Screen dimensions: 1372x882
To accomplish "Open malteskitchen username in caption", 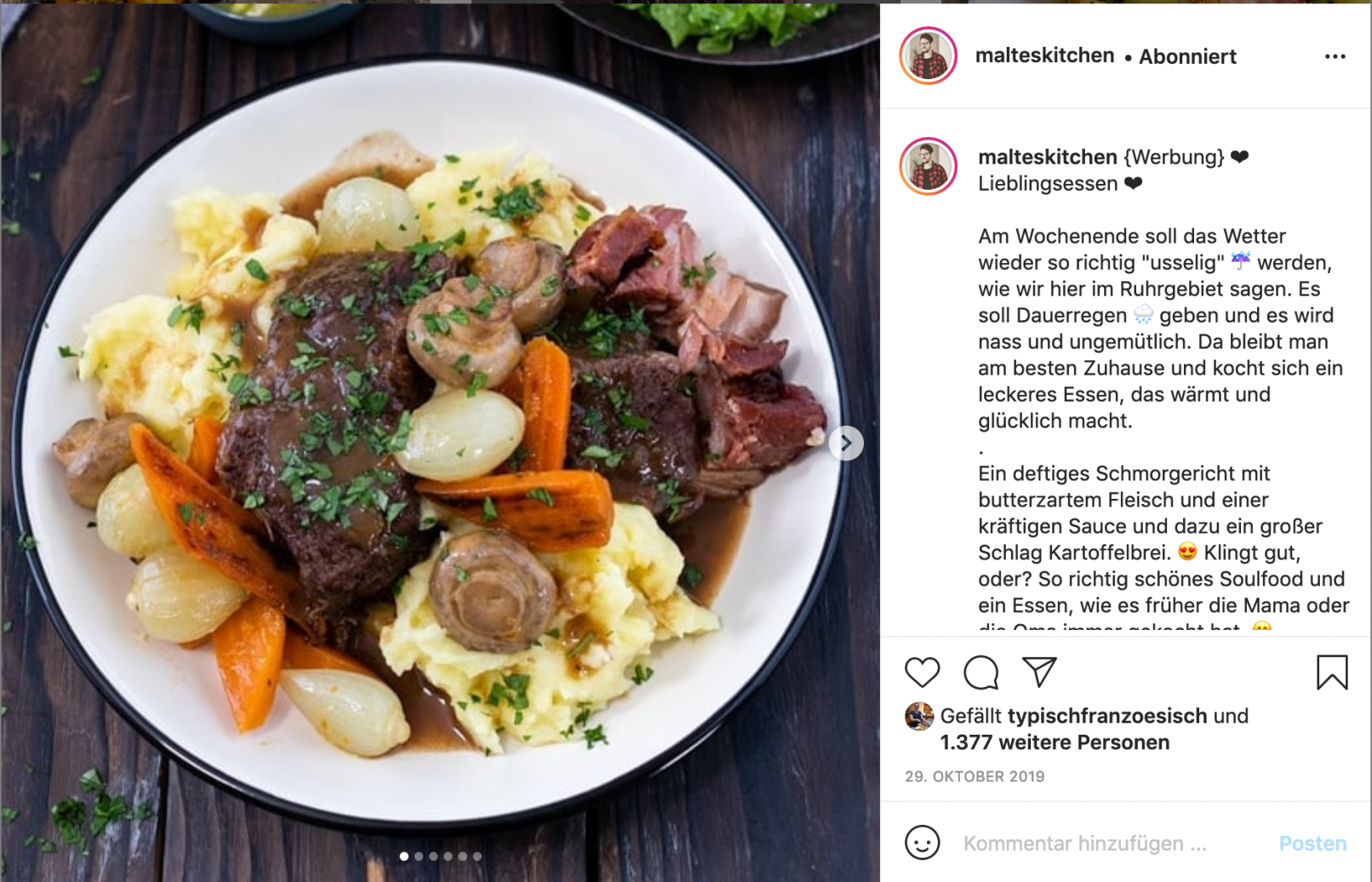I will pyautogui.click(x=1048, y=157).
